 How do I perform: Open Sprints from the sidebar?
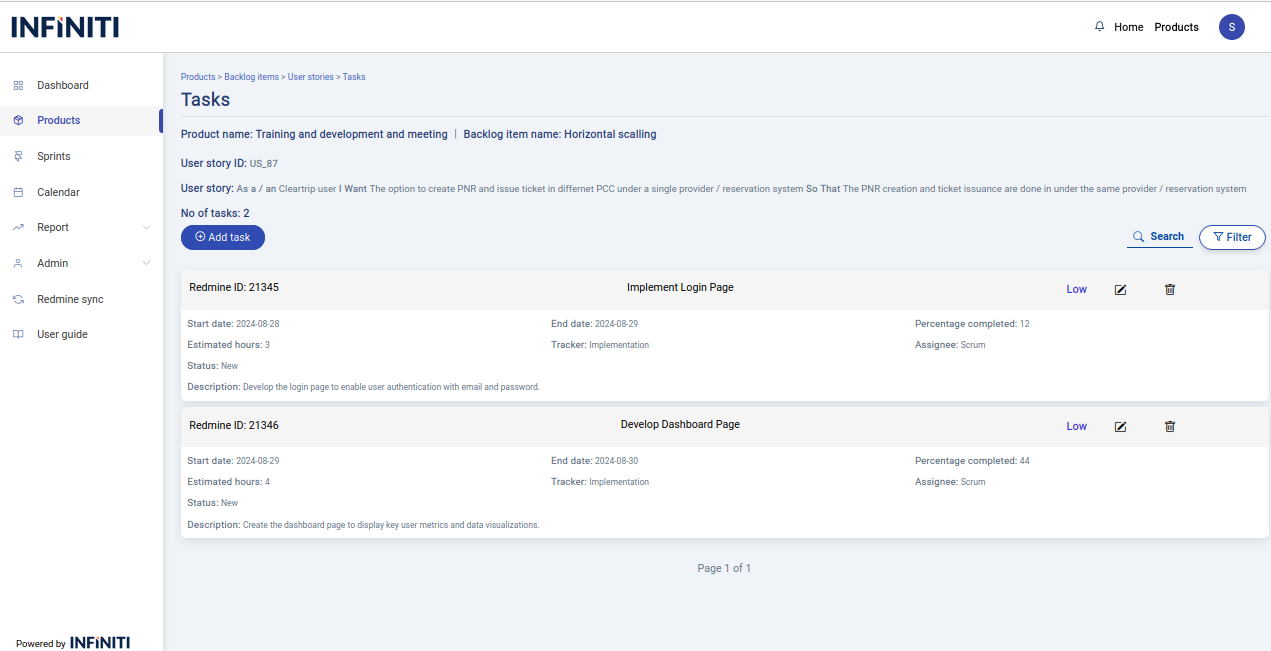tap(54, 157)
